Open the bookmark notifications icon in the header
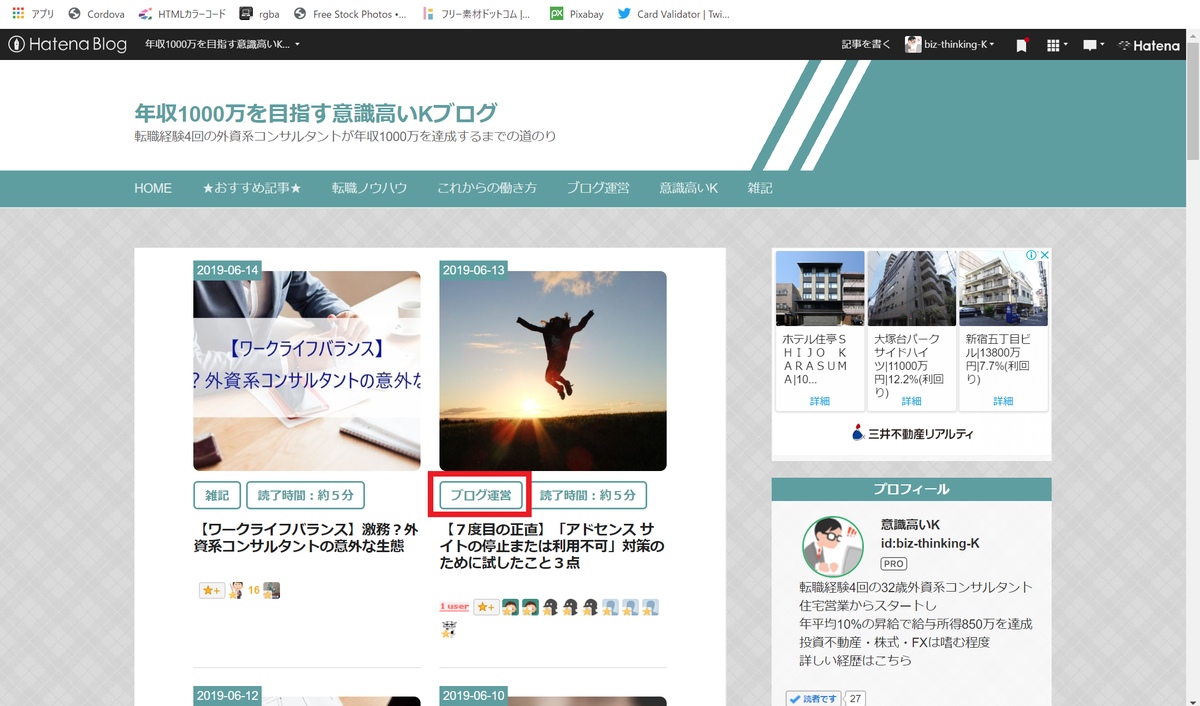The height and width of the screenshot is (706, 1200). pos(1021,44)
